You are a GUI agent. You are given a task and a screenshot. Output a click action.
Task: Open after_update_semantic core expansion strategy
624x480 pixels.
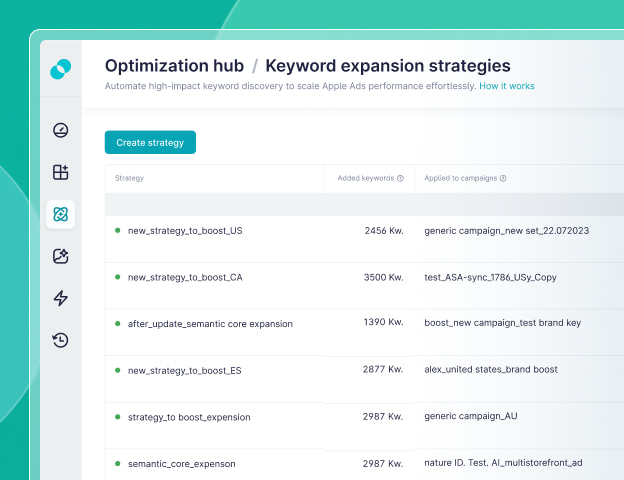210,324
